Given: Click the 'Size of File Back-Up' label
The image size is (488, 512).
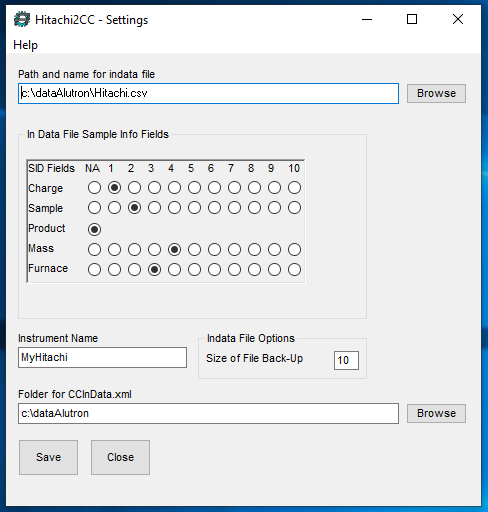Looking at the screenshot, I should click(x=254, y=358).
